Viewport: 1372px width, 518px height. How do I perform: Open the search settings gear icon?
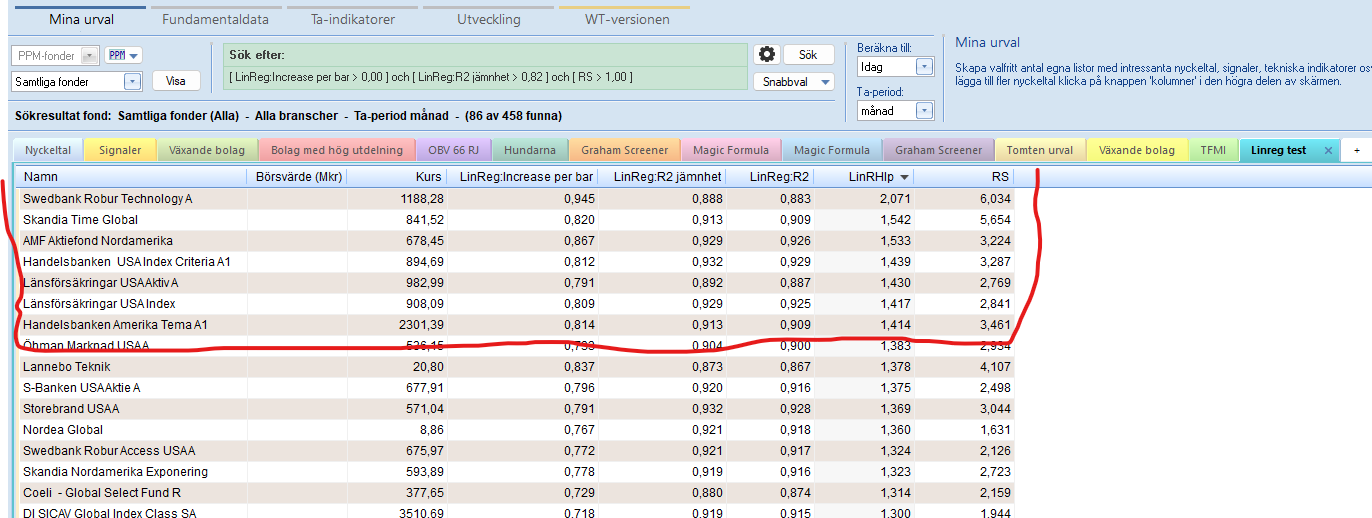click(x=767, y=55)
